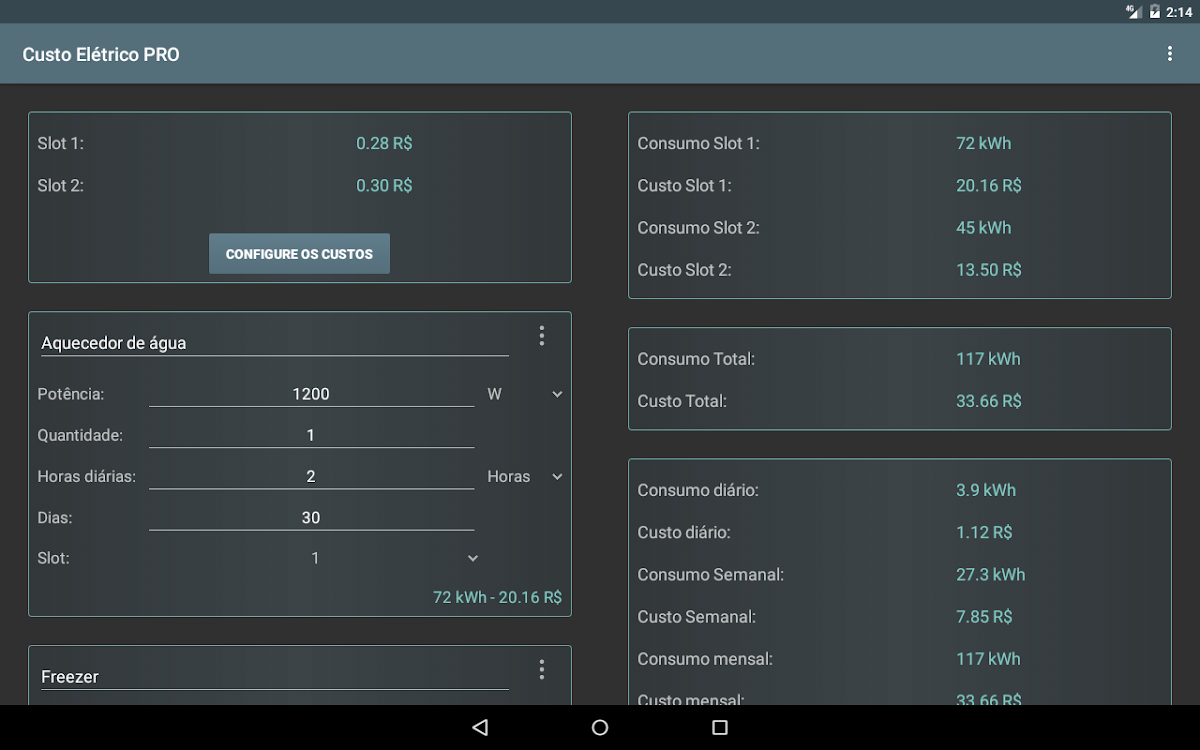Open options menu for Aquecedor de água

click(x=541, y=336)
